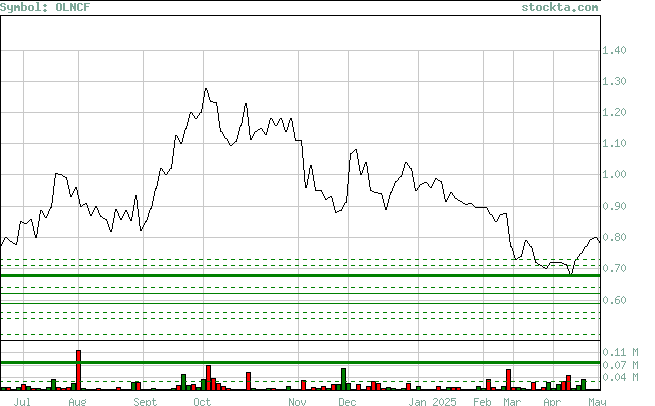Click the Feb month axis label

482,401
